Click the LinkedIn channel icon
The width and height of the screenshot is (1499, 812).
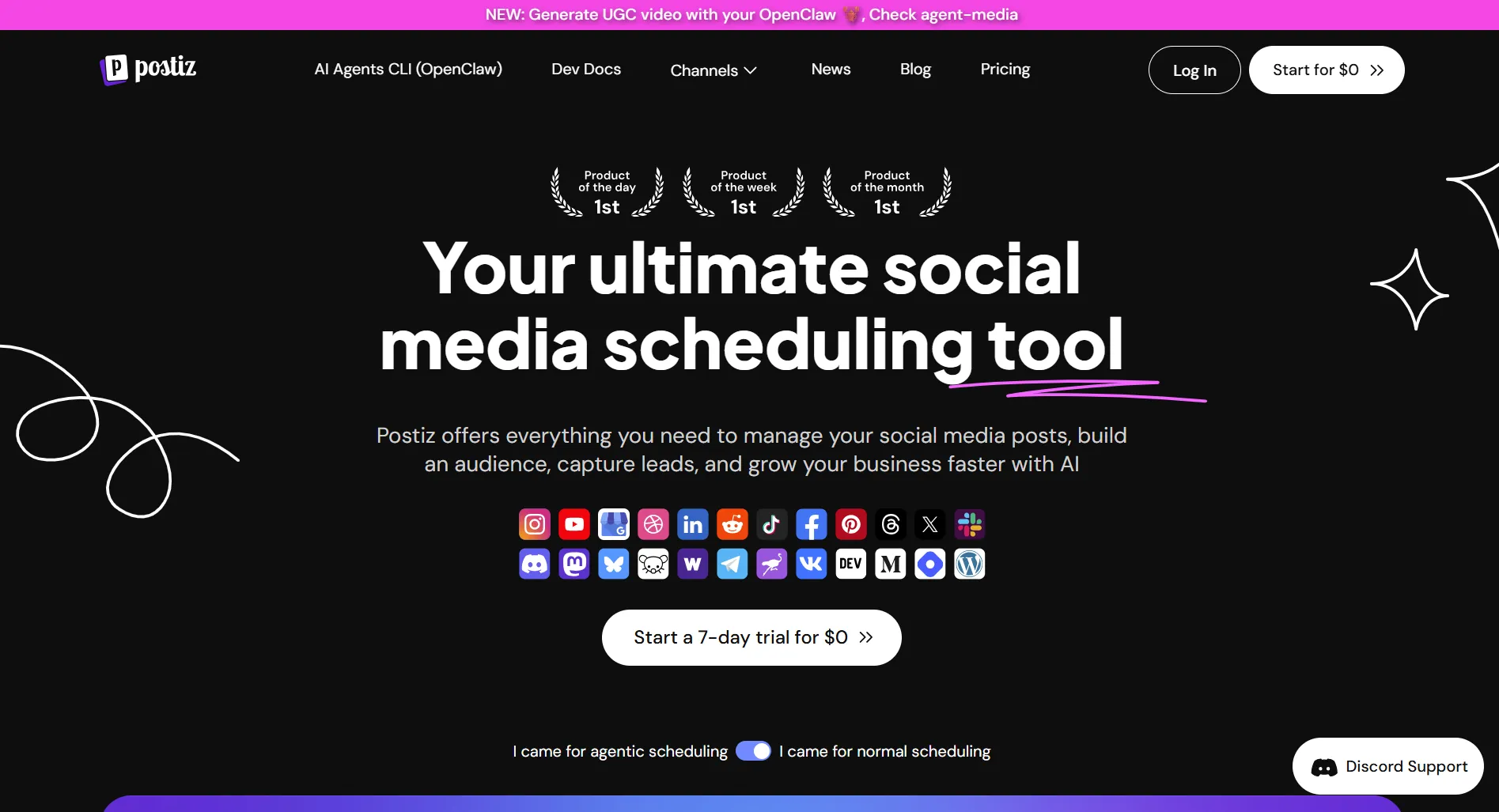pos(693,524)
